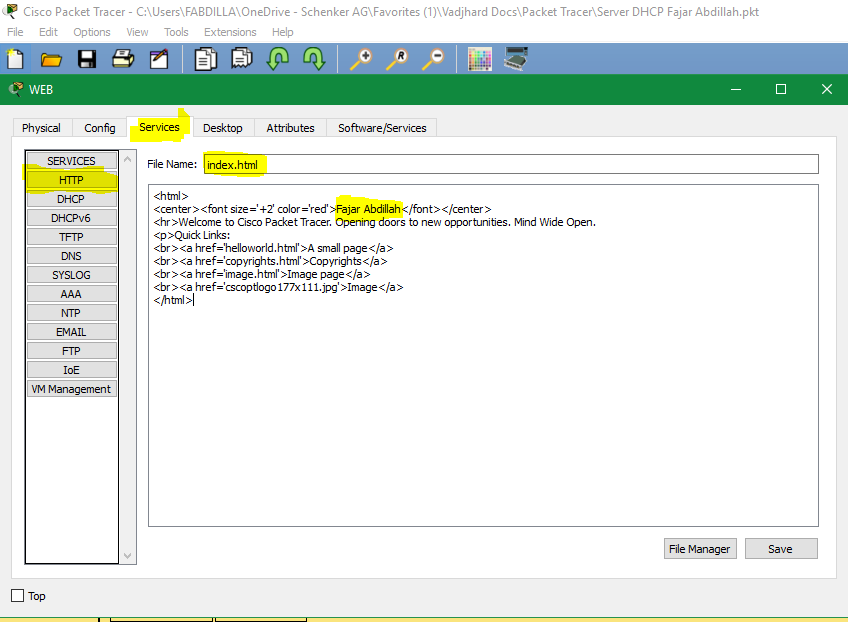Select the NTP service
The height and width of the screenshot is (622, 848).
click(x=71, y=313)
